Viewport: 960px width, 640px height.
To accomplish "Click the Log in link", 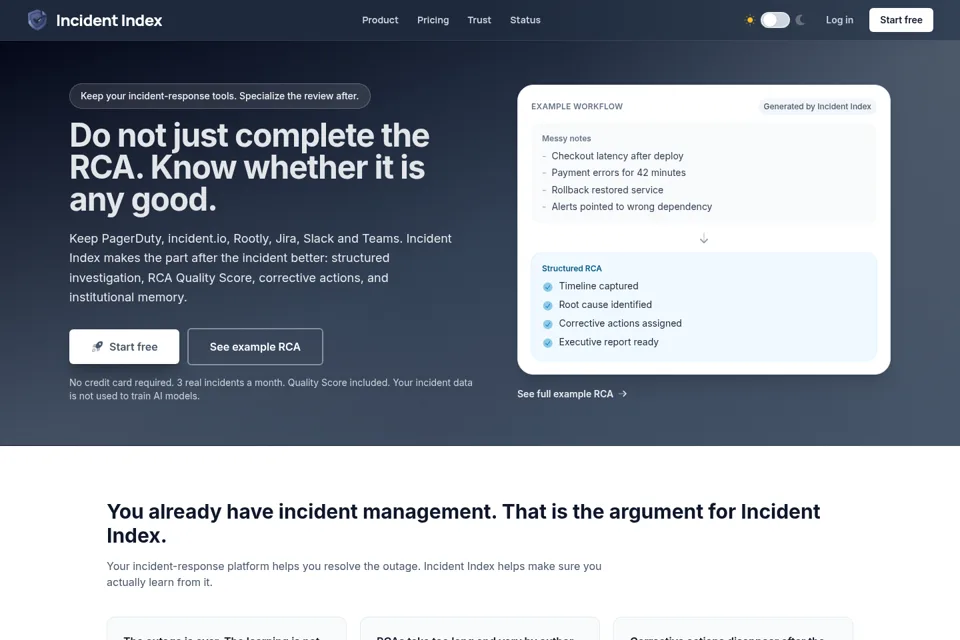I will [839, 20].
